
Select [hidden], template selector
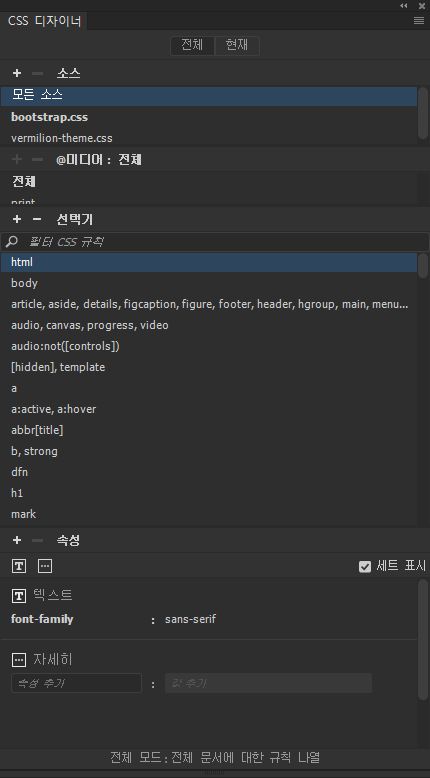point(209,367)
